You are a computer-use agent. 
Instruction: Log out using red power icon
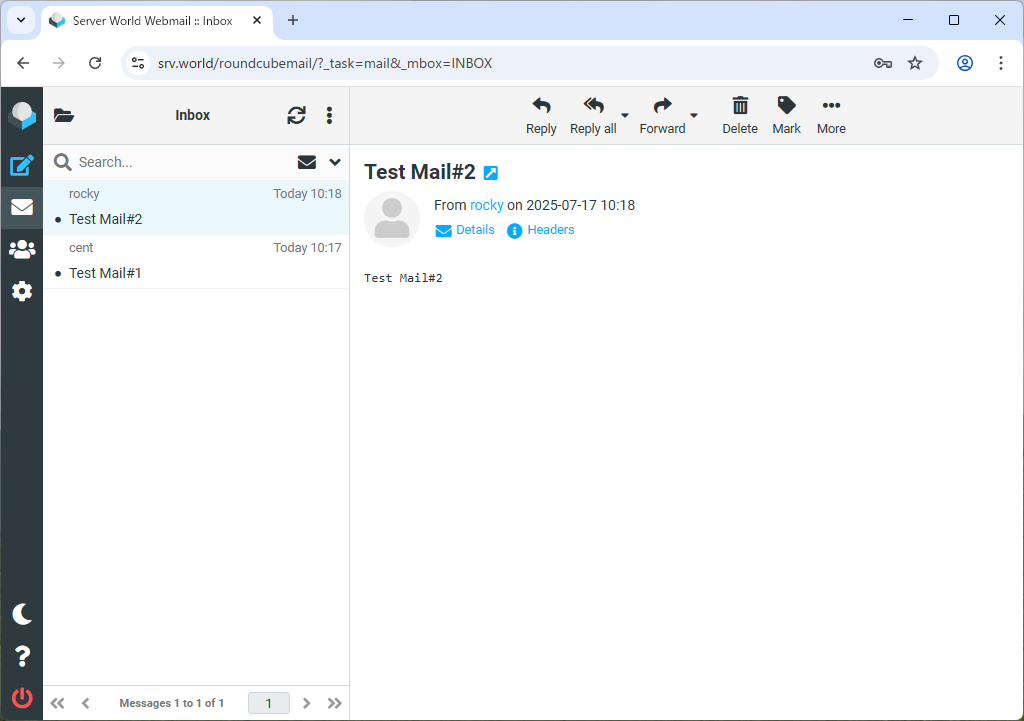(21, 698)
